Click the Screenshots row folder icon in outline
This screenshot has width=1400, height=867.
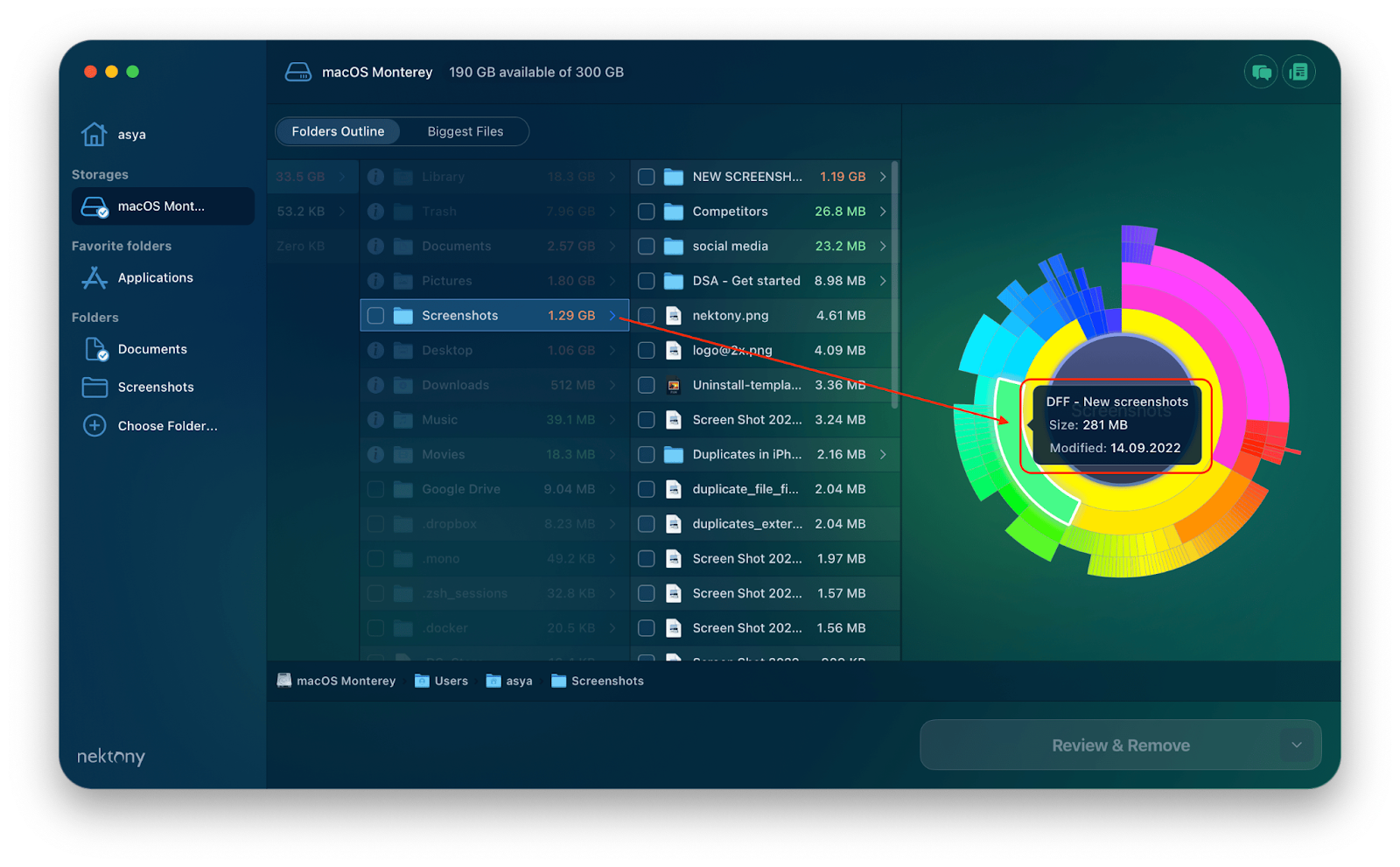click(402, 316)
